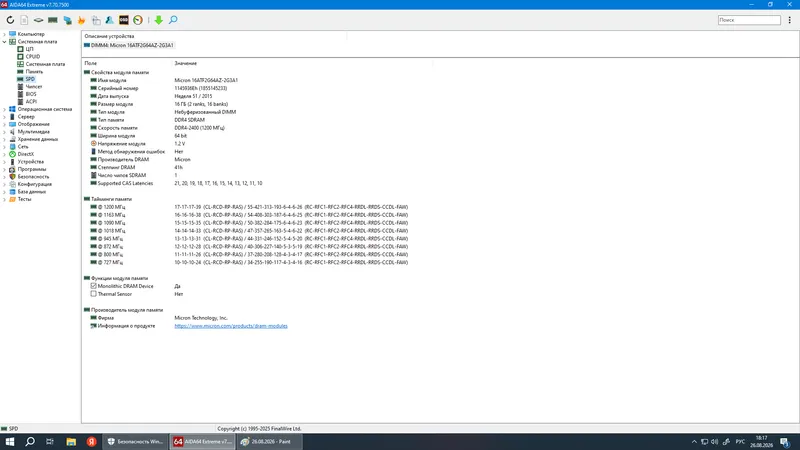Select Конфигурация in the tree

click(34, 184)
